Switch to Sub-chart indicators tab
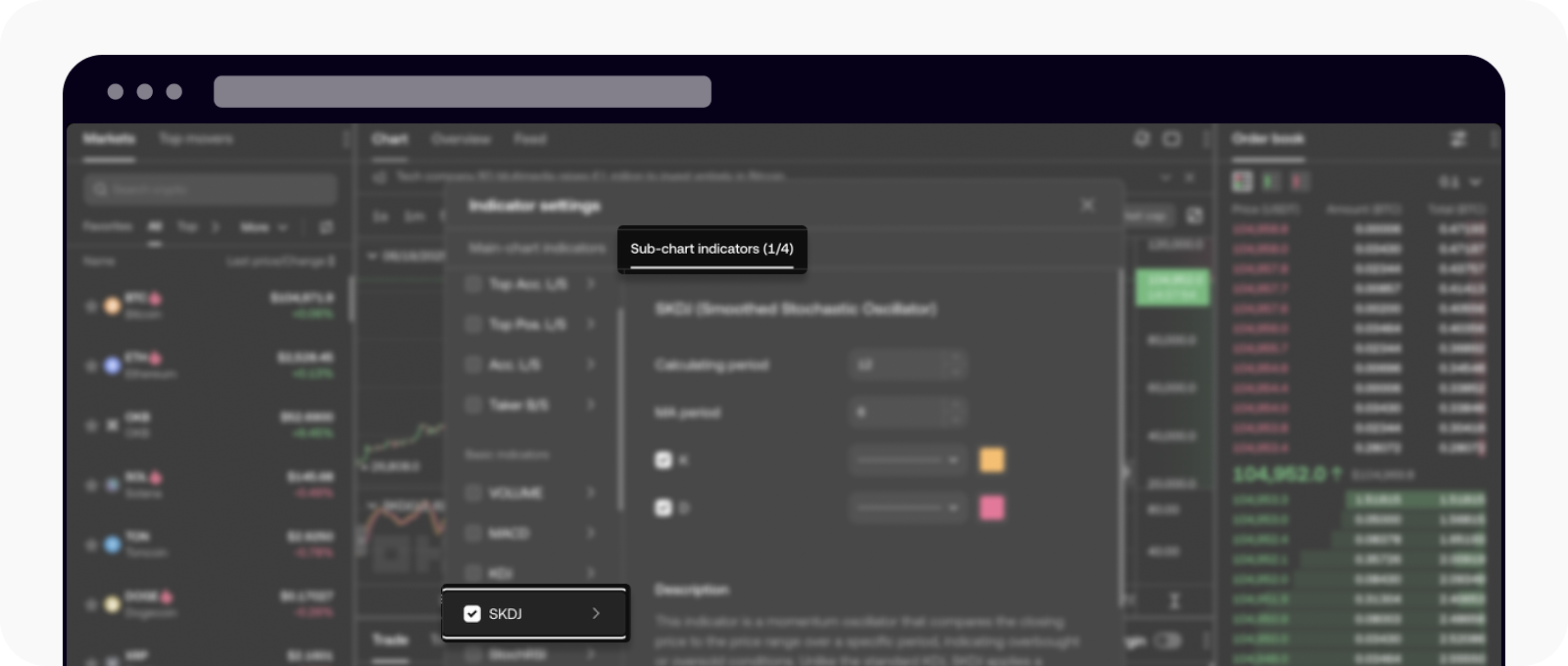Image resolution: width=1568 pixels, height=666 pixels. [x=711, y=249]
